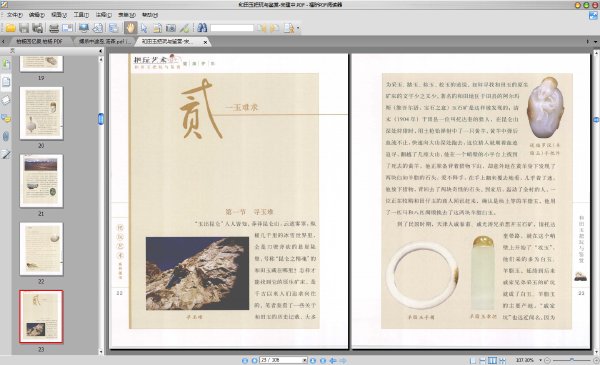This screenshot has width=600, height=365.
Task: Open the zoom percentage dropdown
Action: 540,360
